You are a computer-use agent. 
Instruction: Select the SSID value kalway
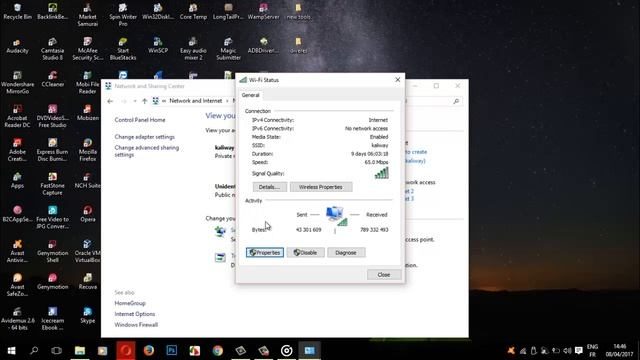(x=380, y=145)
